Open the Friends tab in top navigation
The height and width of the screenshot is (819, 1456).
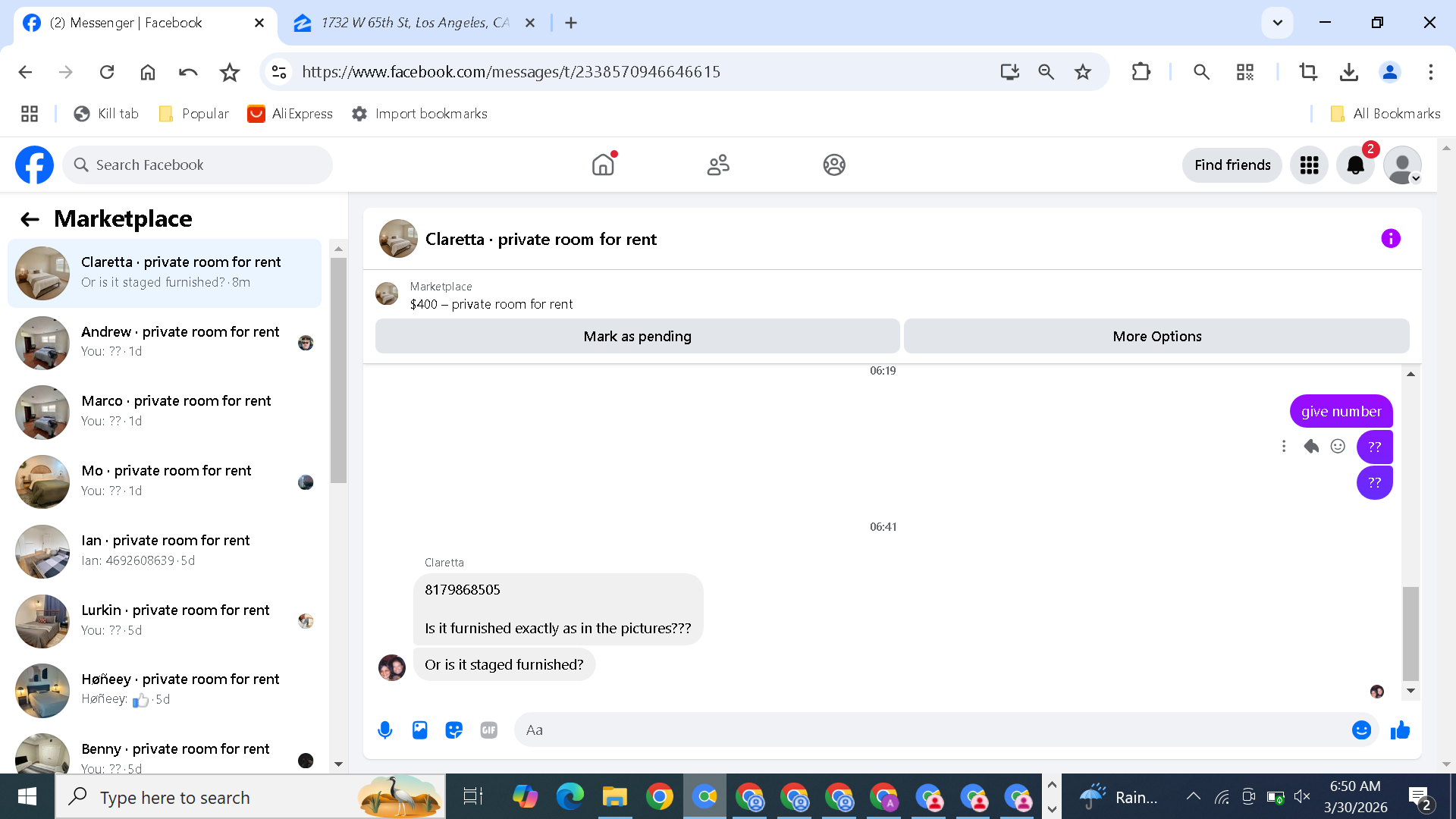pos(718,165)
